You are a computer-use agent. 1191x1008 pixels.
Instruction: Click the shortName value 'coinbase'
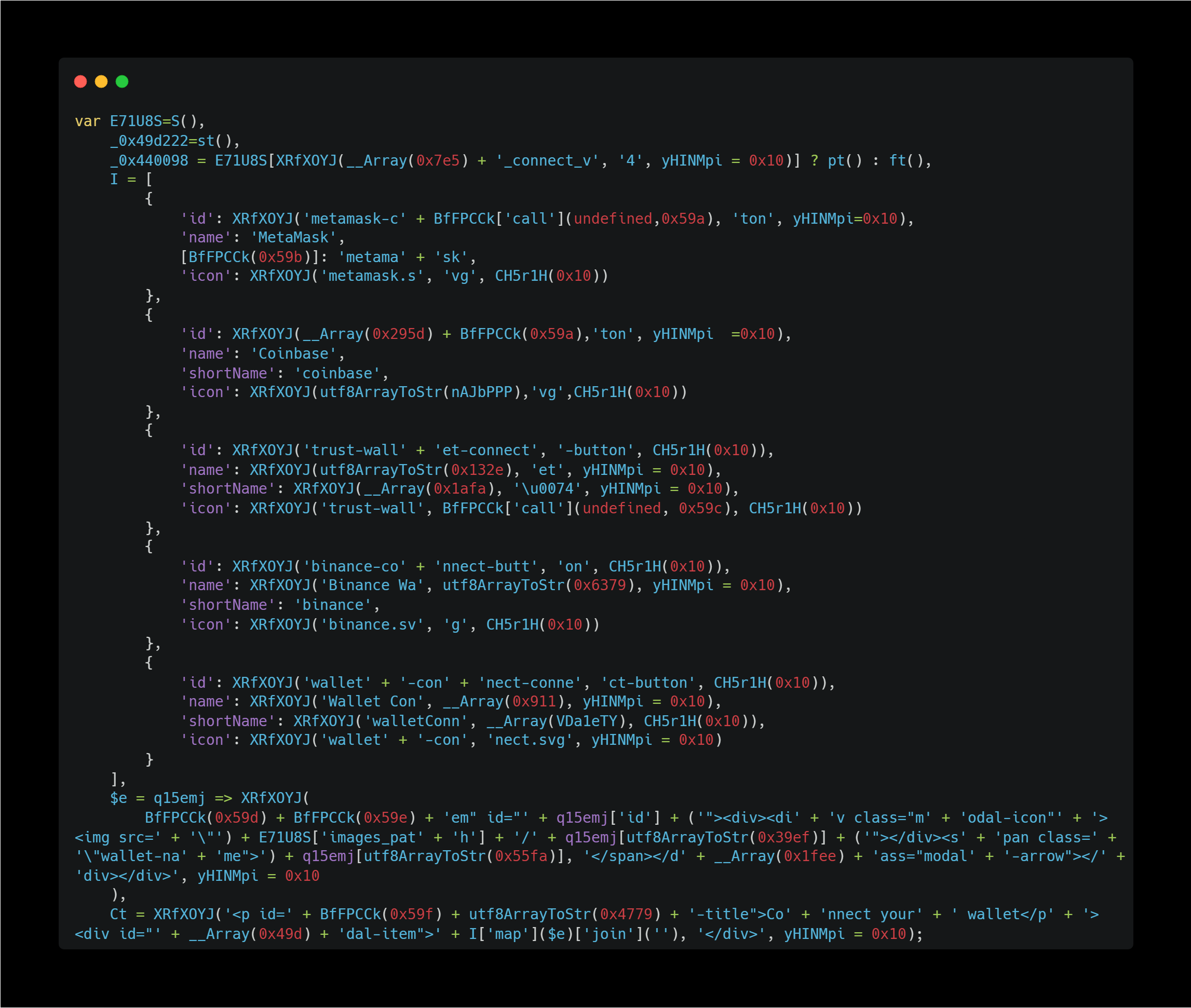point(337,373)
